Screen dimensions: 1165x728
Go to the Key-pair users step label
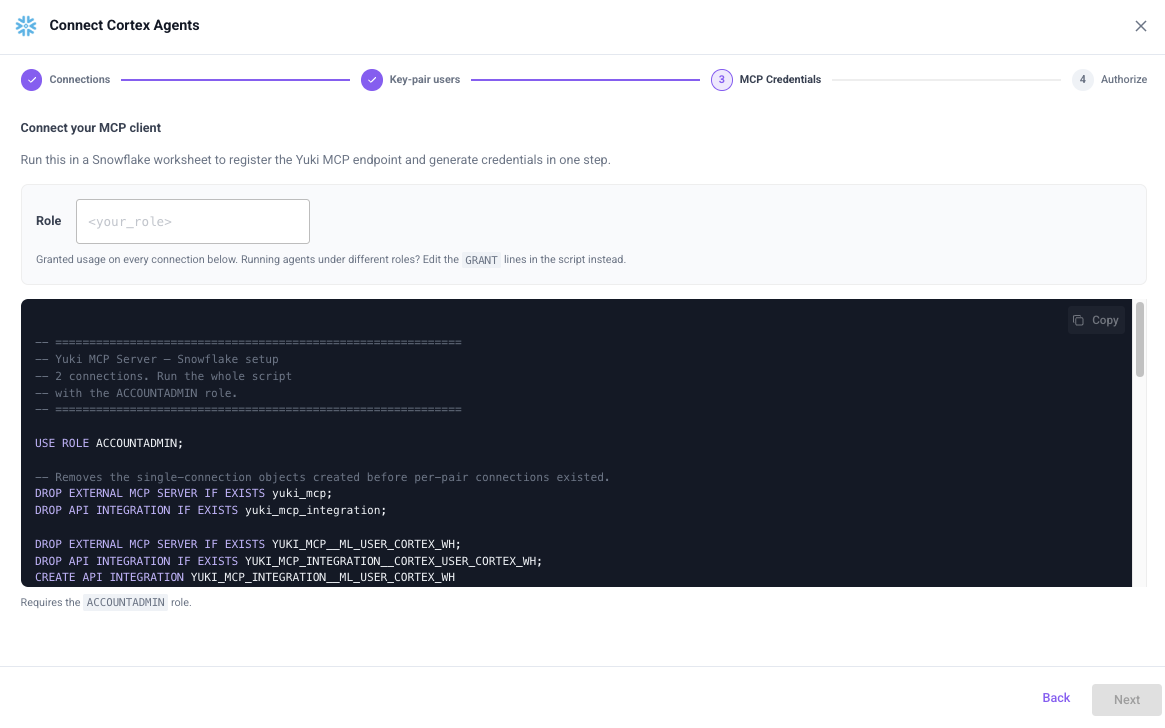(x=425, y=79)
